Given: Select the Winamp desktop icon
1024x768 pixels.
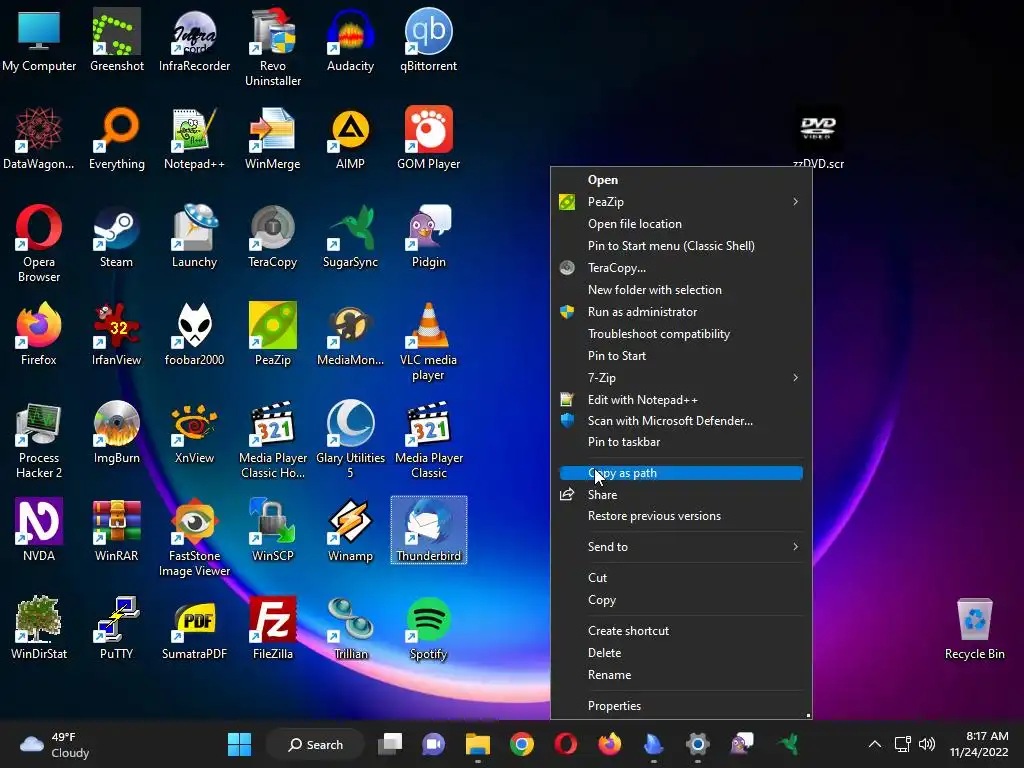Looking at the screenshot, I should pyautogui.click(x=350, y=530).
